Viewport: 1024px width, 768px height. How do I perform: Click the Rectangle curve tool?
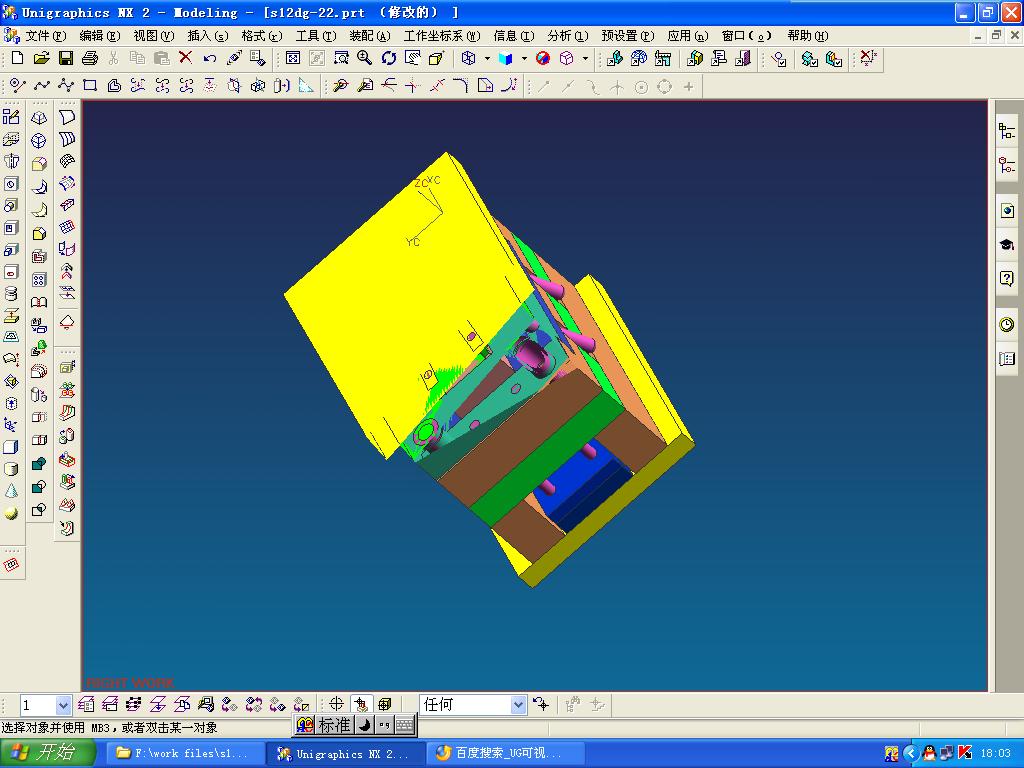90,86
